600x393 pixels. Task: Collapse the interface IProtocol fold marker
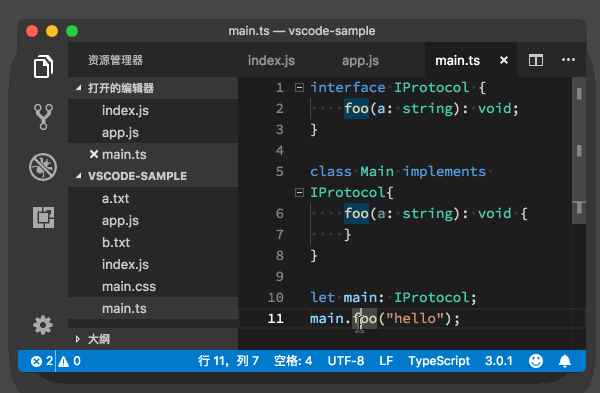[299, 88]
